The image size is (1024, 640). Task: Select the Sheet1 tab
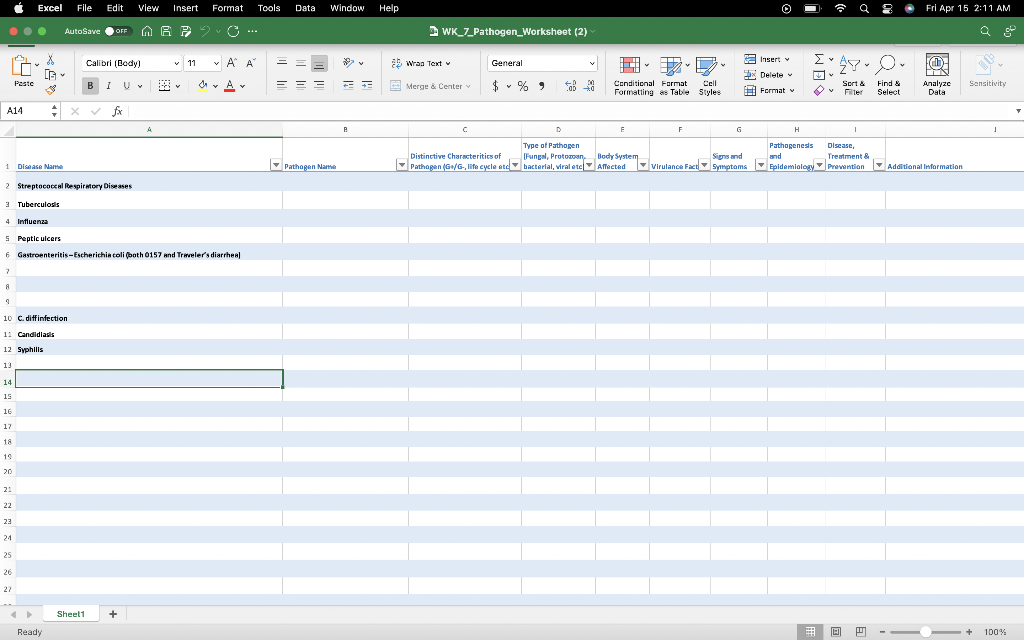(69, 613)
